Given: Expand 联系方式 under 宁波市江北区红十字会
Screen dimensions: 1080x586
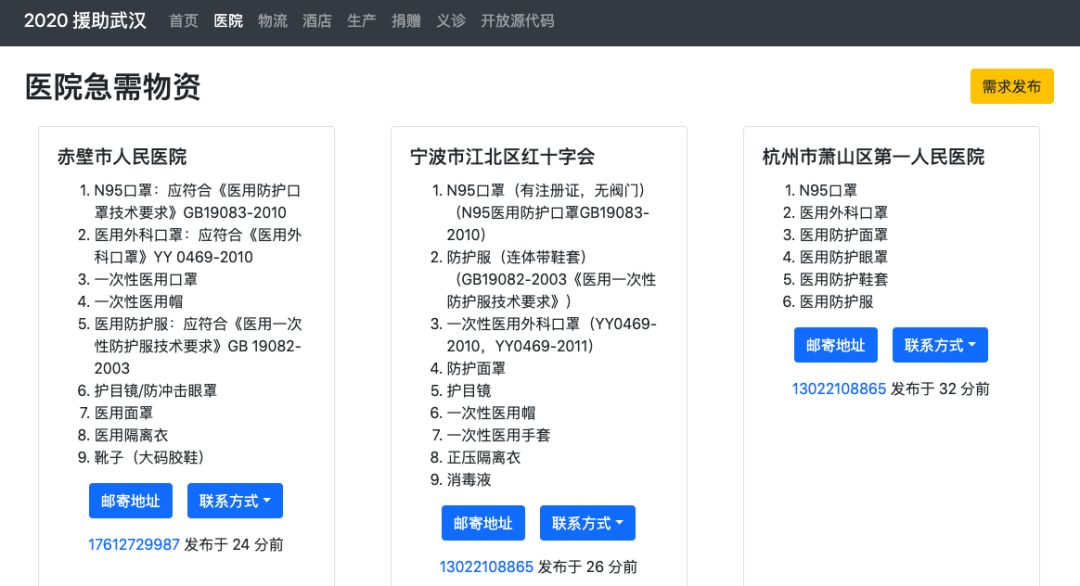Looking at the screenshot, I should point(588,522).
